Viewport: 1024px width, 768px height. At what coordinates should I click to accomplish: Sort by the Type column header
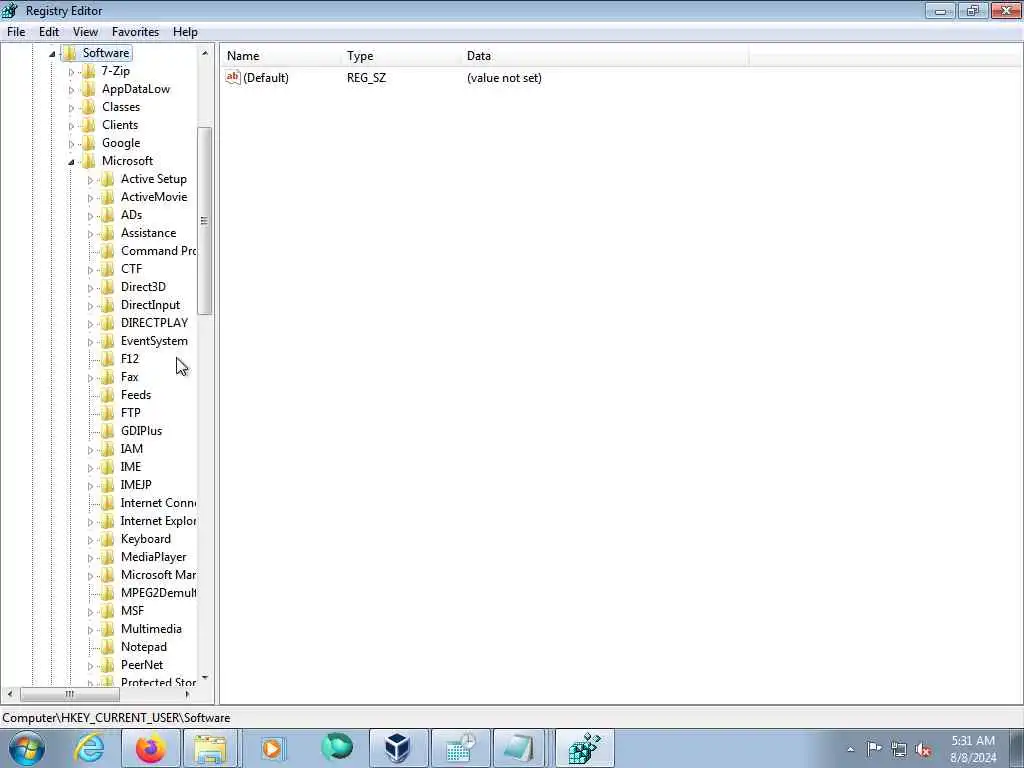[x=402, y=56]
